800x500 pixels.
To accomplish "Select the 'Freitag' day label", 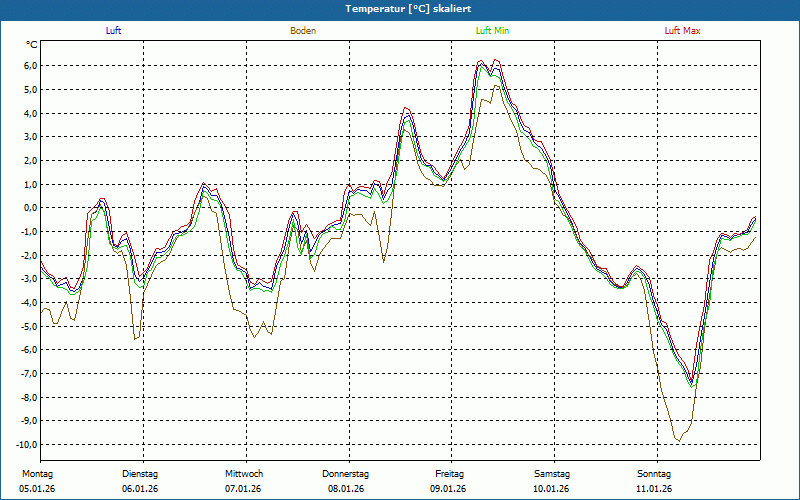I will [x=449, y=474].
